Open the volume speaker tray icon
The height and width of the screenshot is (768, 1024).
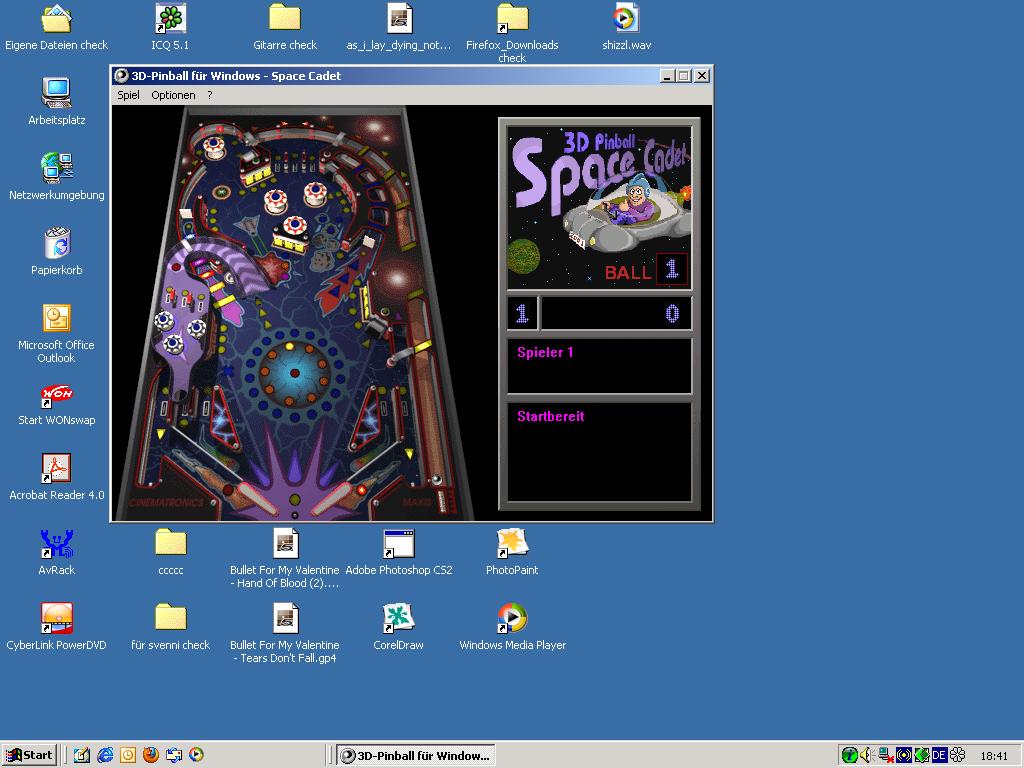(867, 756)
